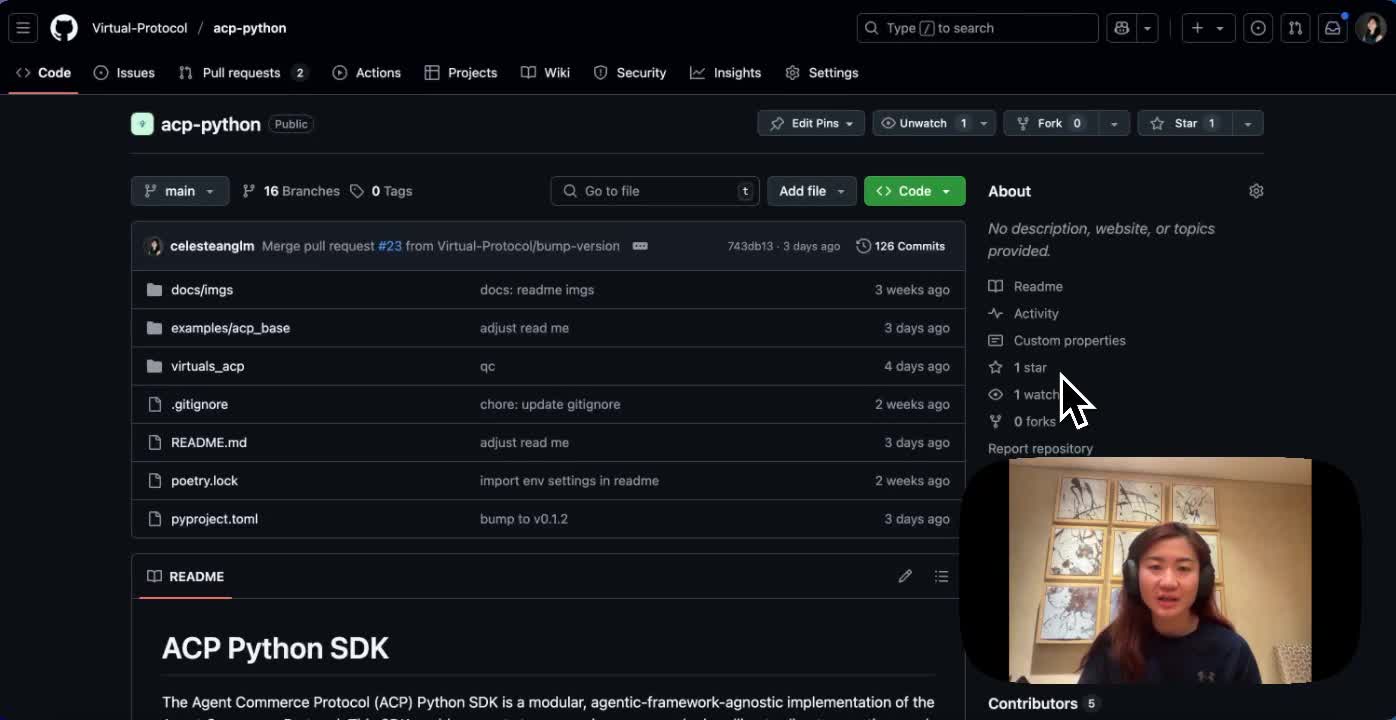View the 0 Tags link
Screen dimensions: 1396x720
381,191
